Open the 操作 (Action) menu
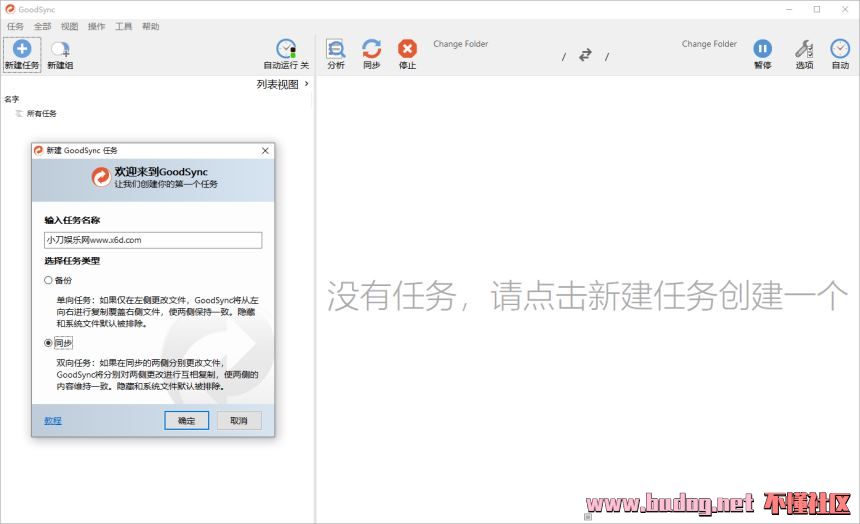Viewport: 860px width, 524px height. (97, 26)
